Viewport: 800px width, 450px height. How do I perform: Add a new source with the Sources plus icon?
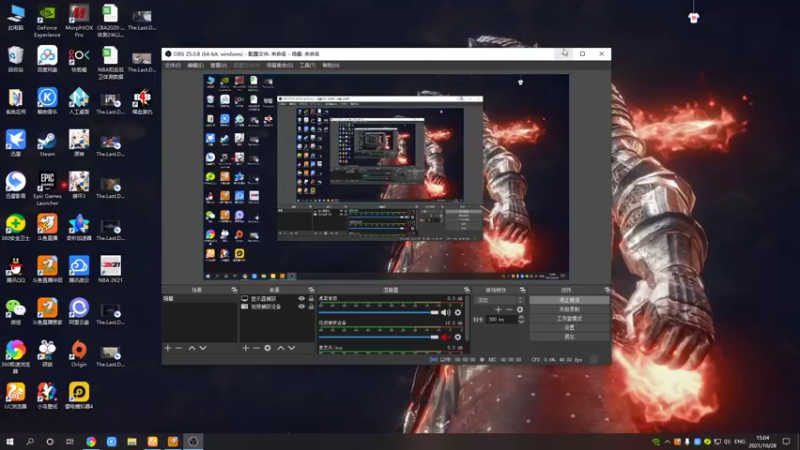point(245,348)
